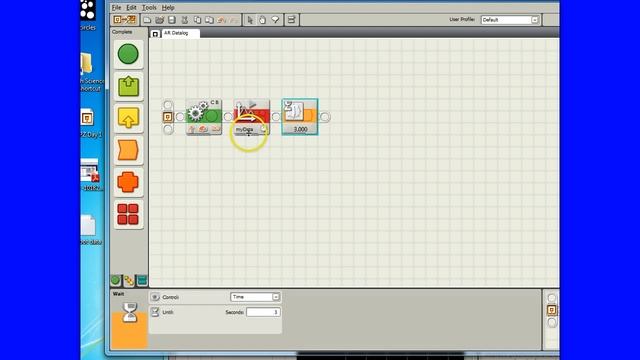Open the blank document desktop icon
Screen dimensions: 640x360
click(88, 225)
